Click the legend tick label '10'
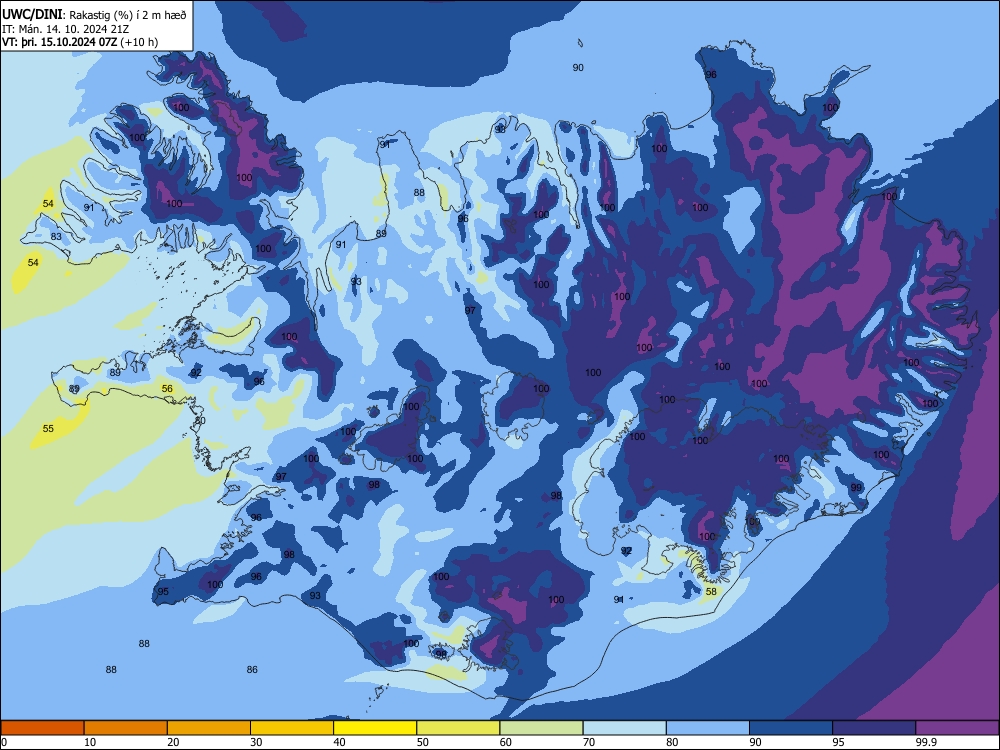The height and width of the screenshot is (750, 1000). point(90,742)
